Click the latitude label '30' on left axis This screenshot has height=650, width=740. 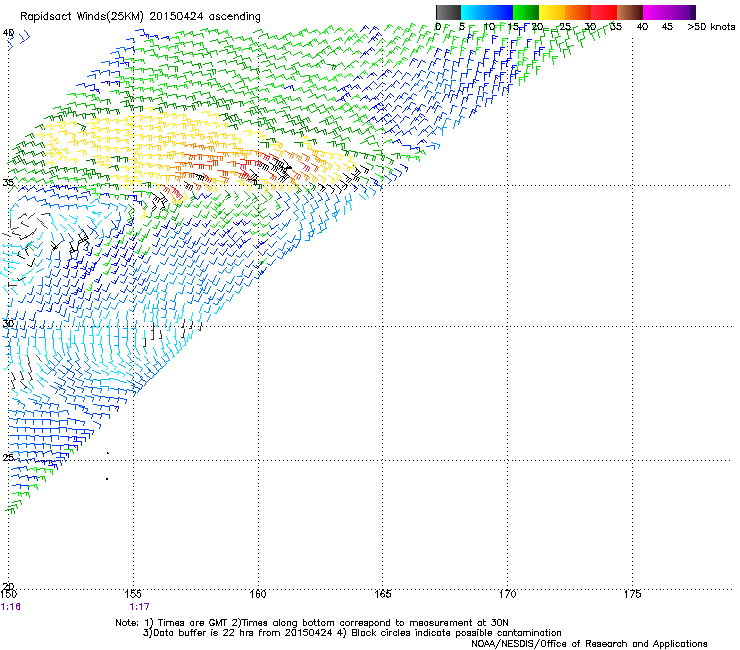coord(8,324)
